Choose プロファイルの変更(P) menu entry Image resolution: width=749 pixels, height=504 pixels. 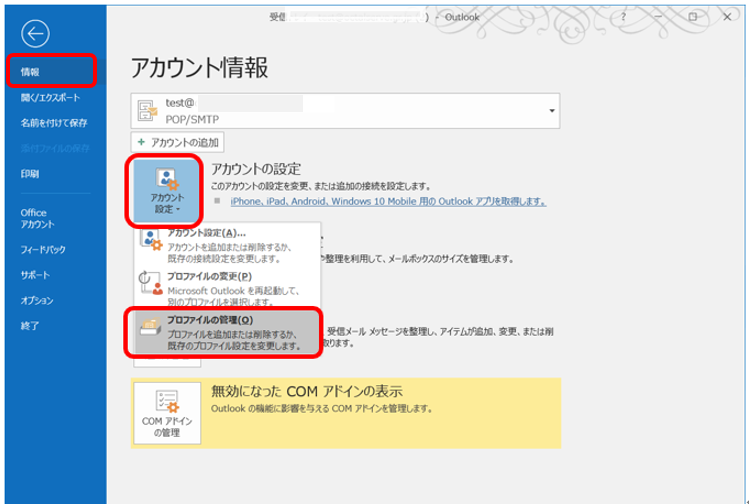click(x=226, y=289)
